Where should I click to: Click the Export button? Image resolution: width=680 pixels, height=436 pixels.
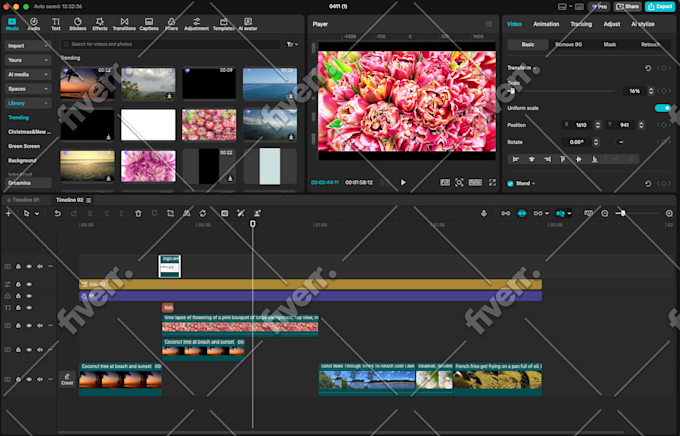(660, 7)
